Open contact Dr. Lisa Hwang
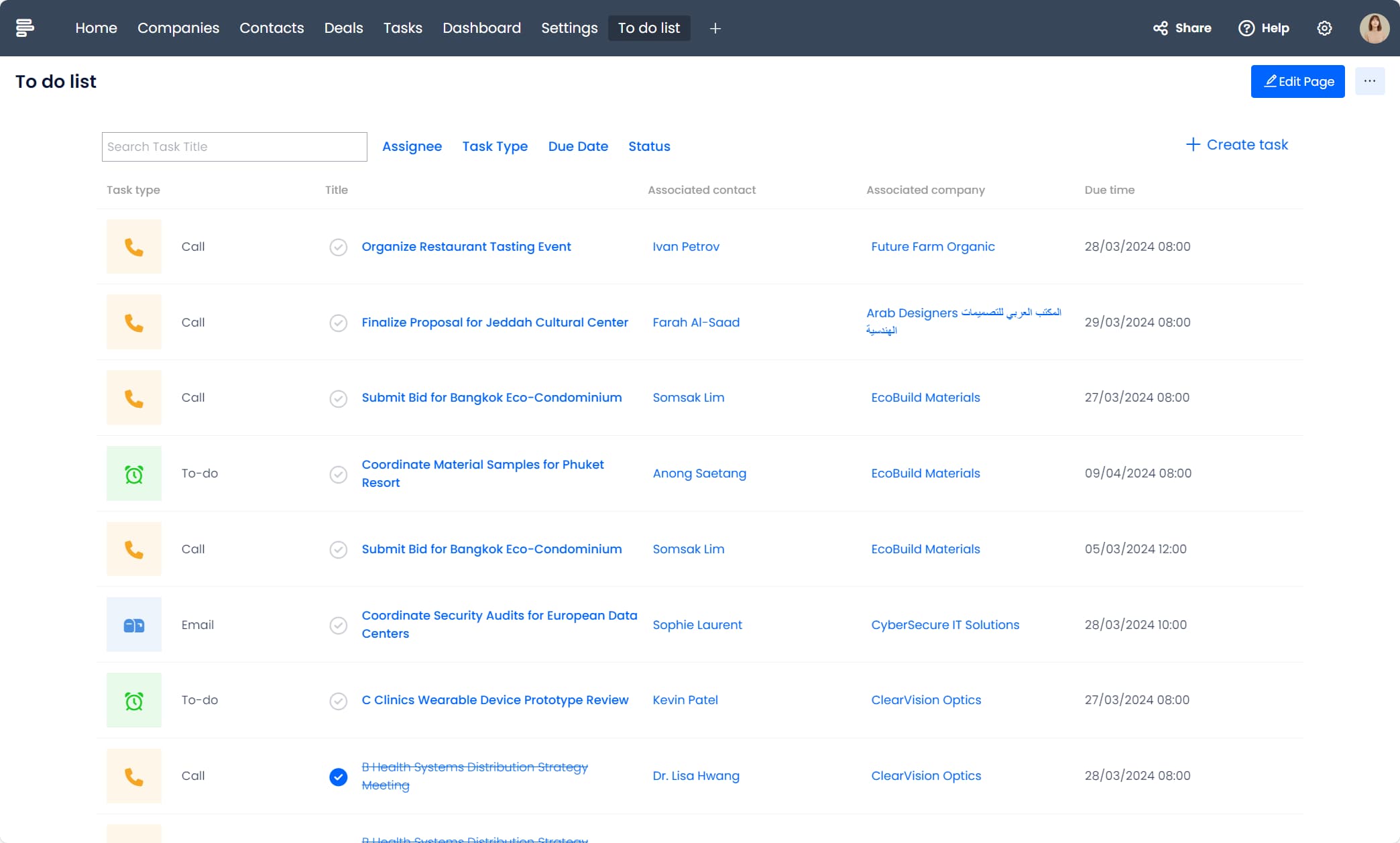1400x843 pixels. [696, 776]
